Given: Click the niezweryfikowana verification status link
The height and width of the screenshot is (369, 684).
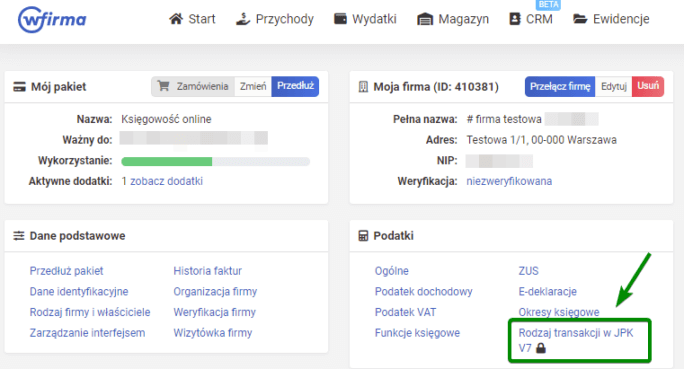Looking at the screenshot, I should [509, 181].
